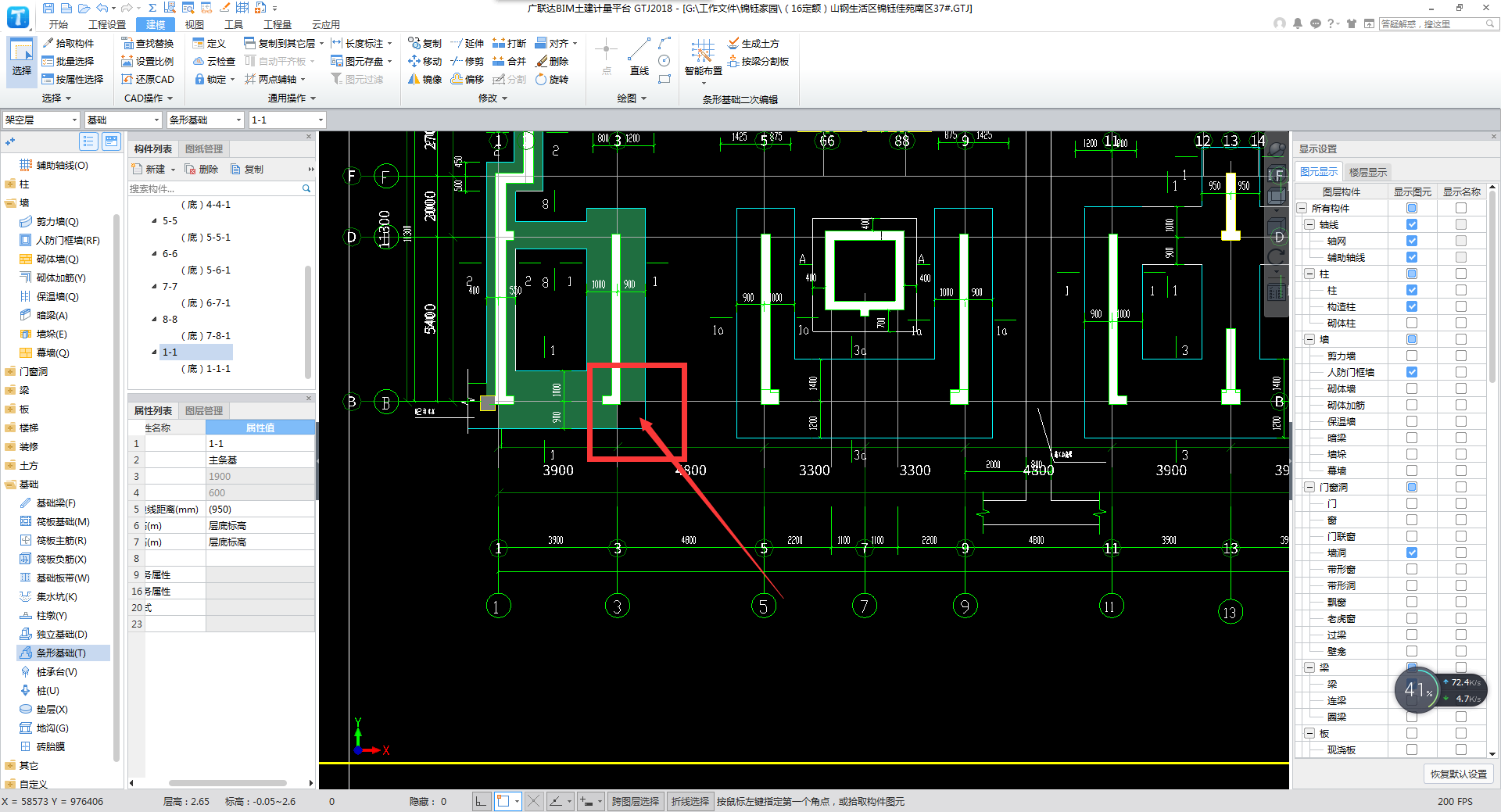
Task: Select the circle drawing tool in 绘图 group
Action: coord(665,61)
